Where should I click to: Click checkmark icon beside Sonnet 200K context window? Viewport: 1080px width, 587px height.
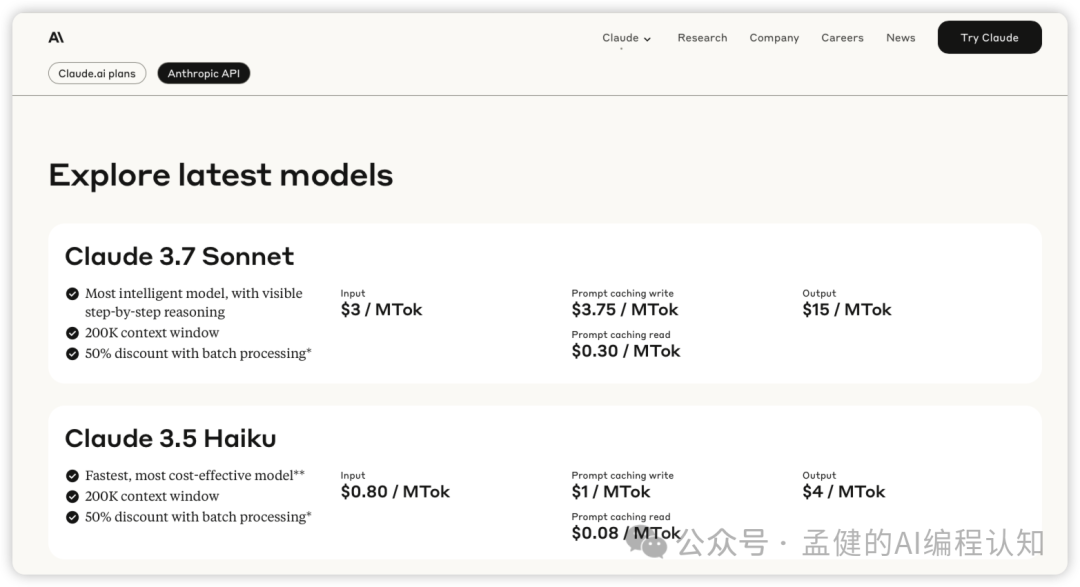72,333
